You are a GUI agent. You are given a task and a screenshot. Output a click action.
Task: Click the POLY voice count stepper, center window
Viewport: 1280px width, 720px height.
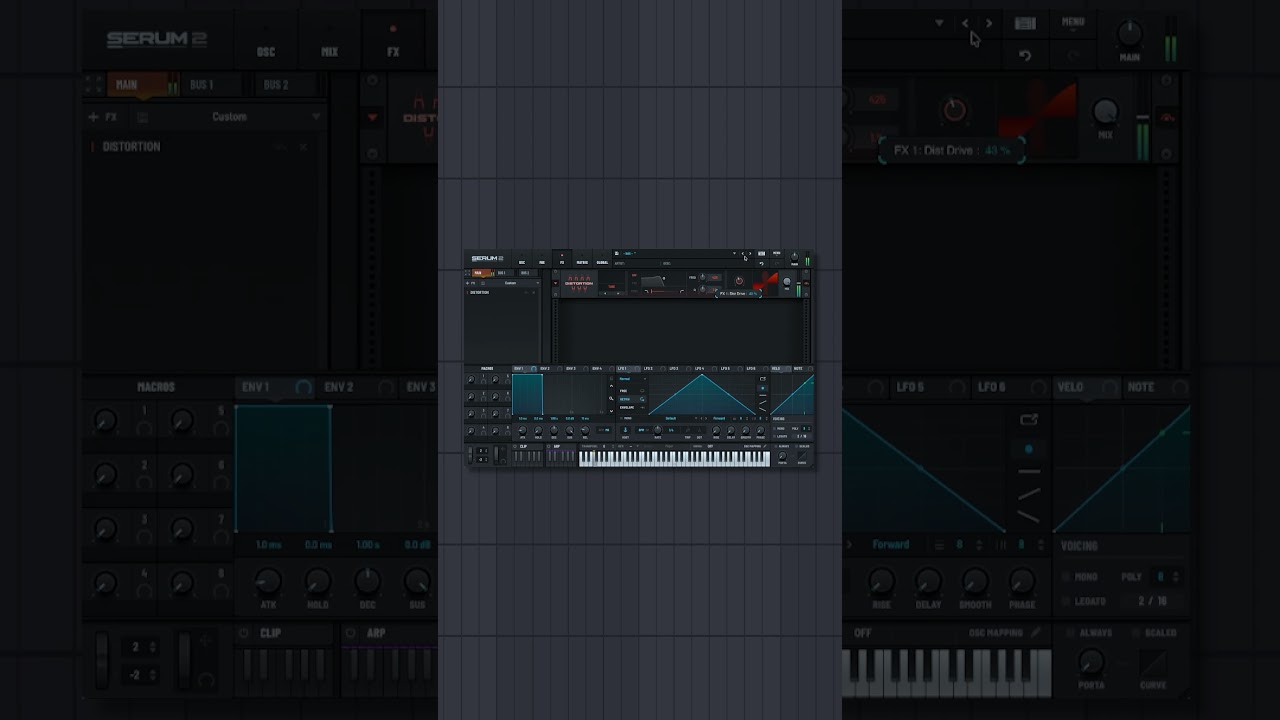(x=809, y=429)
